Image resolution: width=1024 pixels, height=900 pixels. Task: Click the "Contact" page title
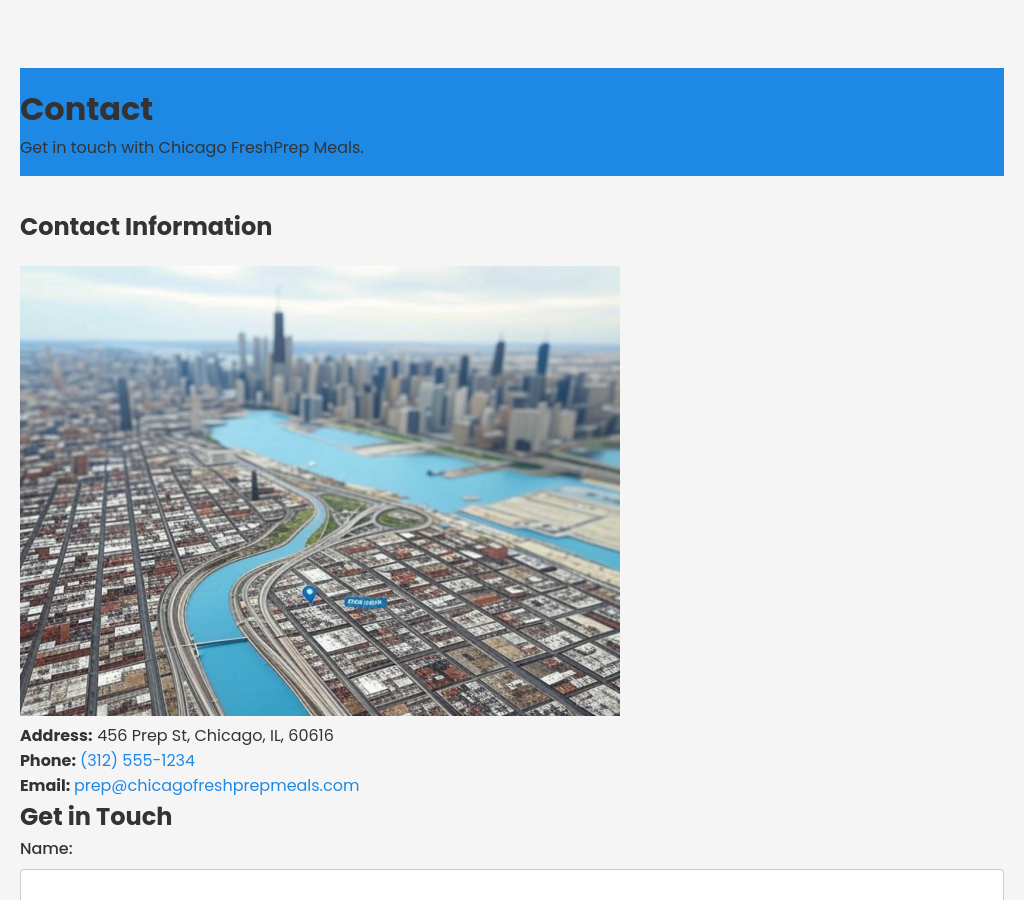[x=86, y=109]
